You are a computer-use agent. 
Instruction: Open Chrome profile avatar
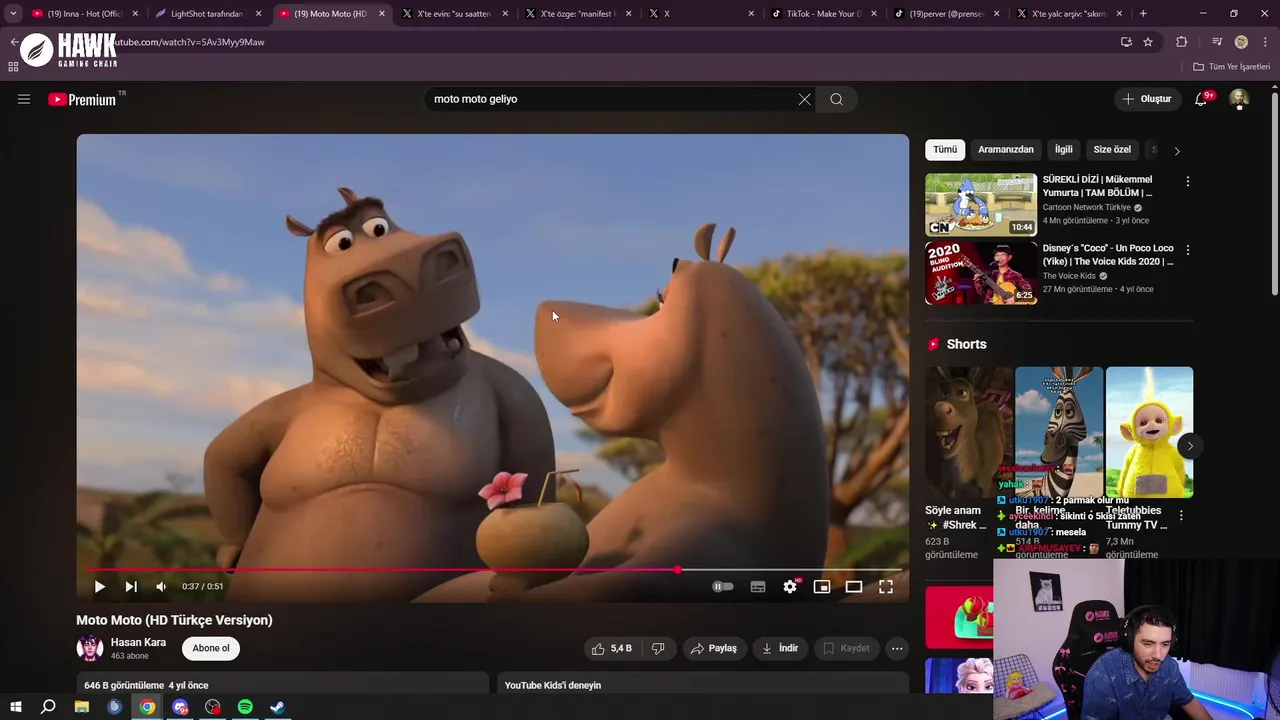pos(1241,42)
